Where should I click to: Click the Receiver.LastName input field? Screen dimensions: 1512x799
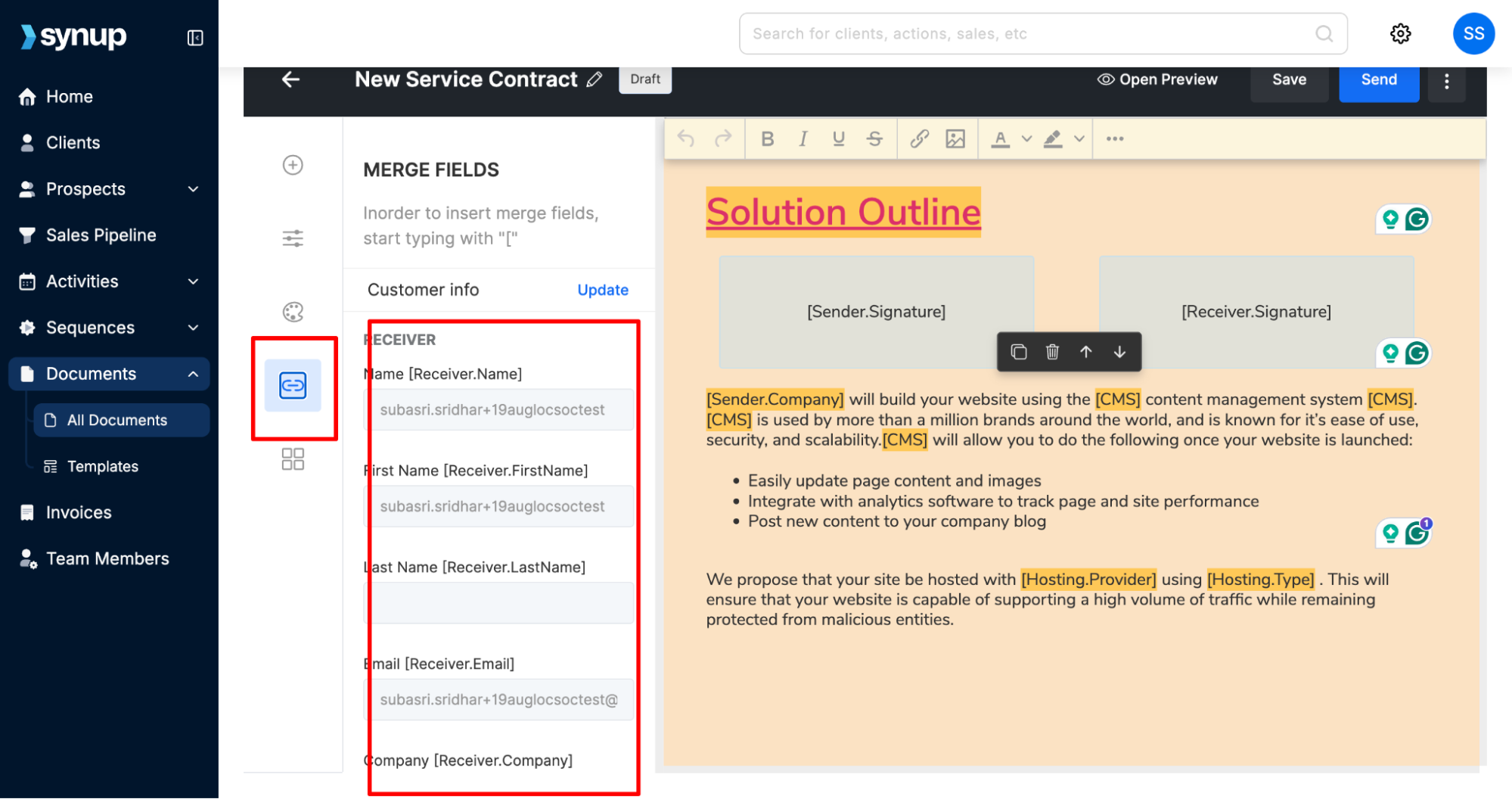coord(499,603)
